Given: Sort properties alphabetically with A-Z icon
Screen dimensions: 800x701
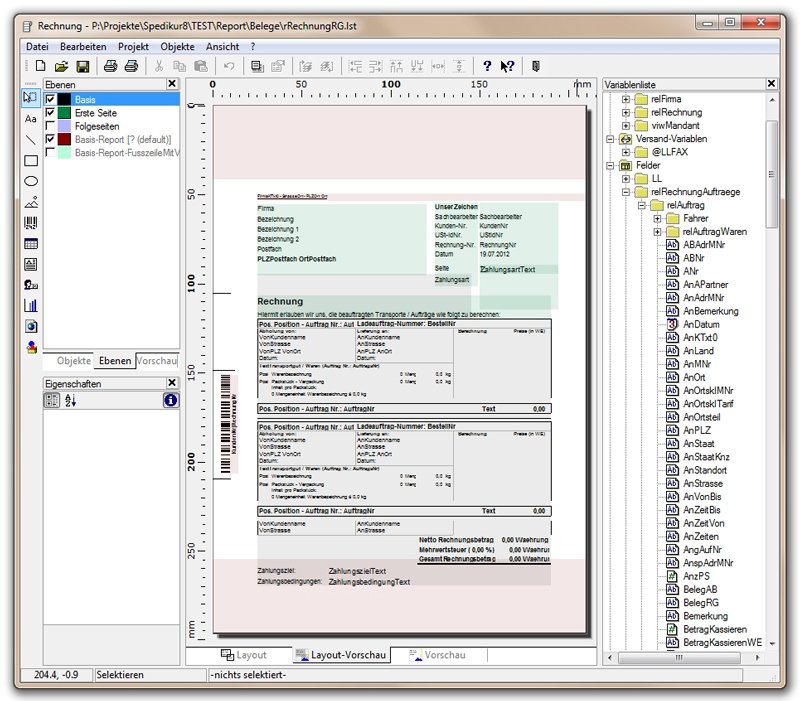Looking at the screenshot, I should [x=71, y=400].
